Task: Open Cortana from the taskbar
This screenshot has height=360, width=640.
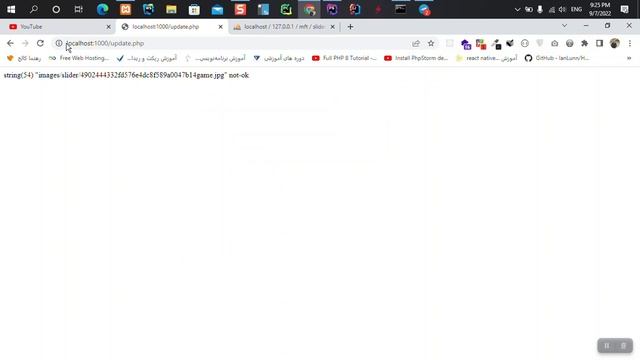Action: [56, 9]
